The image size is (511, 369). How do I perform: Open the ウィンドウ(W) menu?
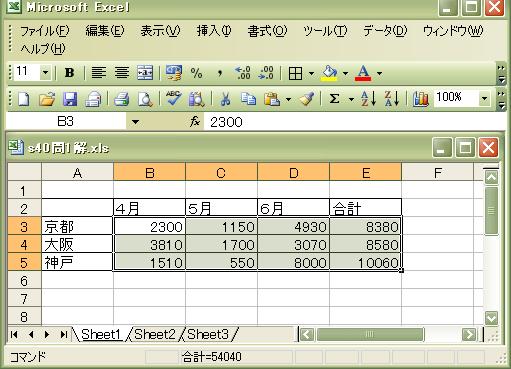[x=453, y=31]
